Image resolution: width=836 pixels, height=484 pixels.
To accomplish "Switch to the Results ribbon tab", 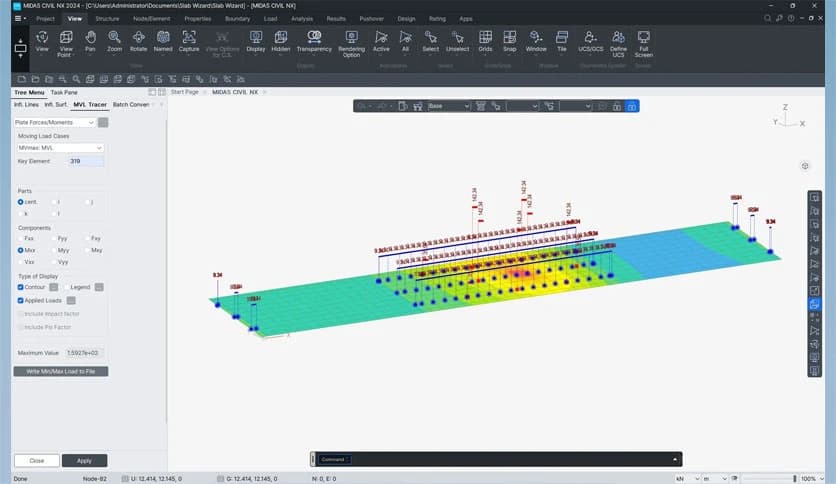I will tap(336, 18).
